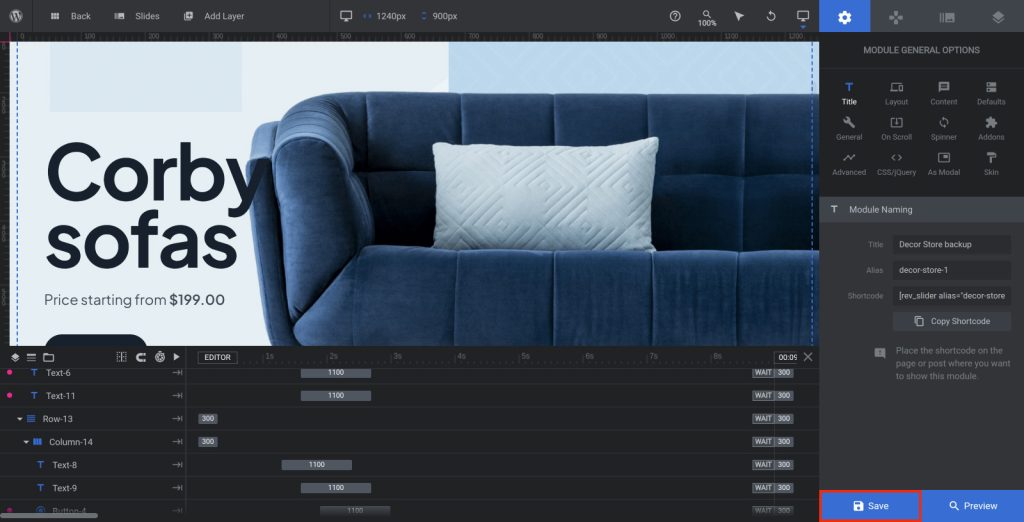Select the Text-8 layer row
1024x522 pixels.
click(x=93, y=465)
